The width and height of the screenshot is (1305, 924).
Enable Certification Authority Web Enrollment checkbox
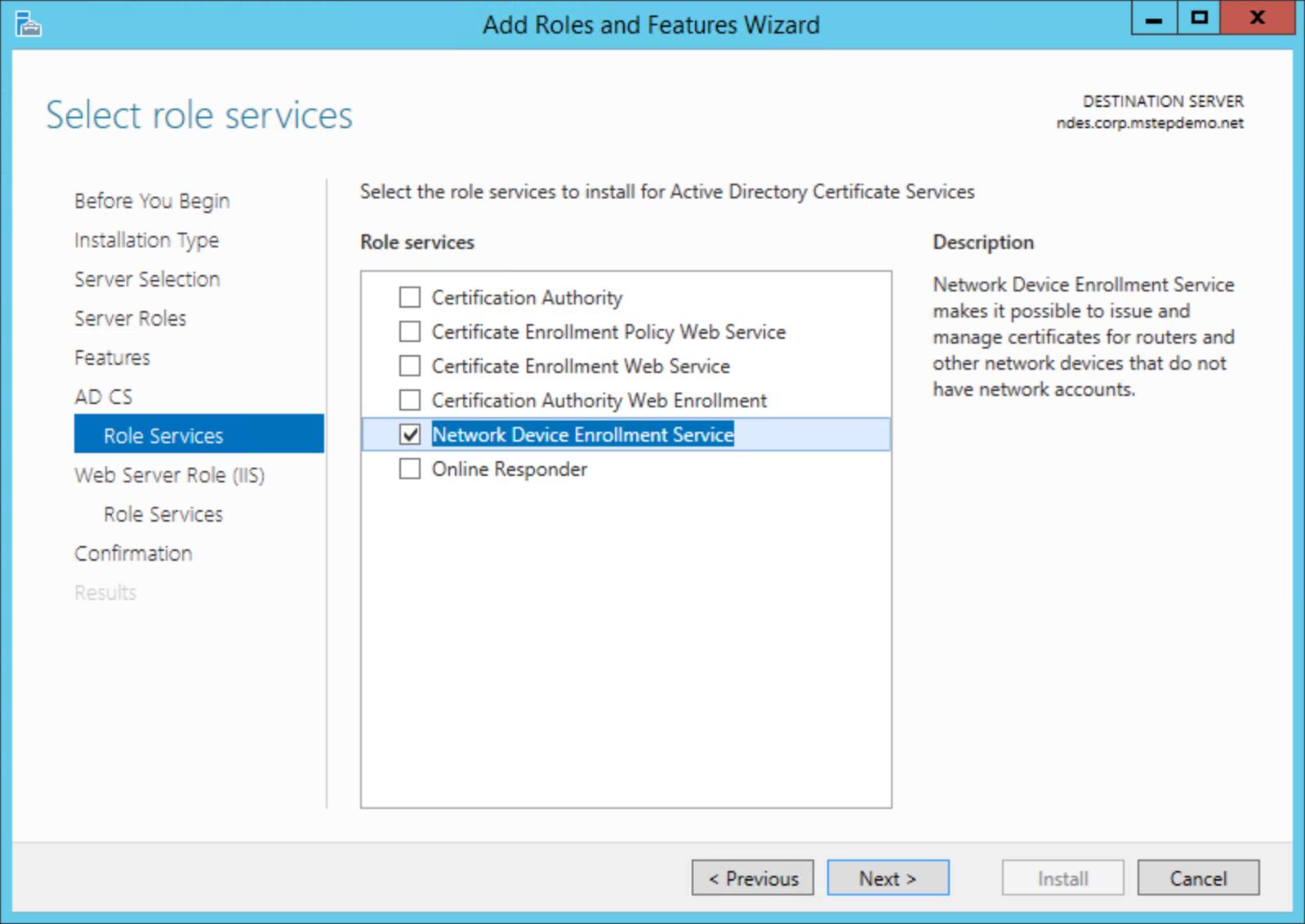click(410, 400)
